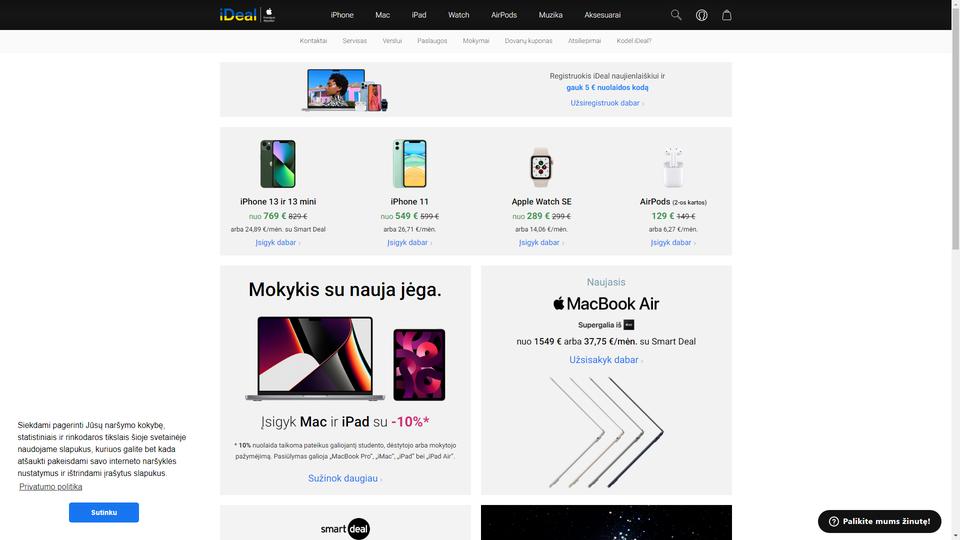Click the green iPhone 11 image

click(410, 163)
